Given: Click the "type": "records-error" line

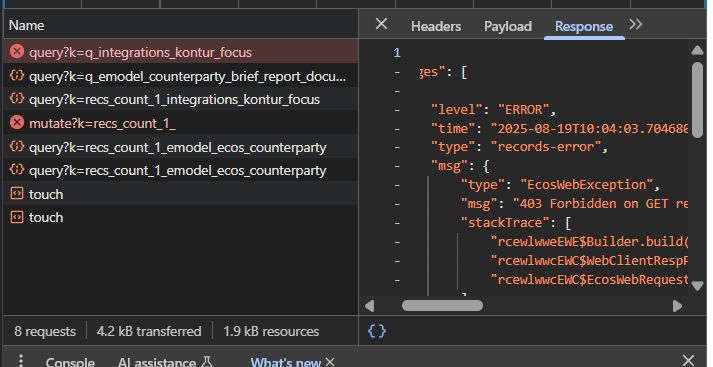Looking at the screenshot, I should [x=519, y=147].
